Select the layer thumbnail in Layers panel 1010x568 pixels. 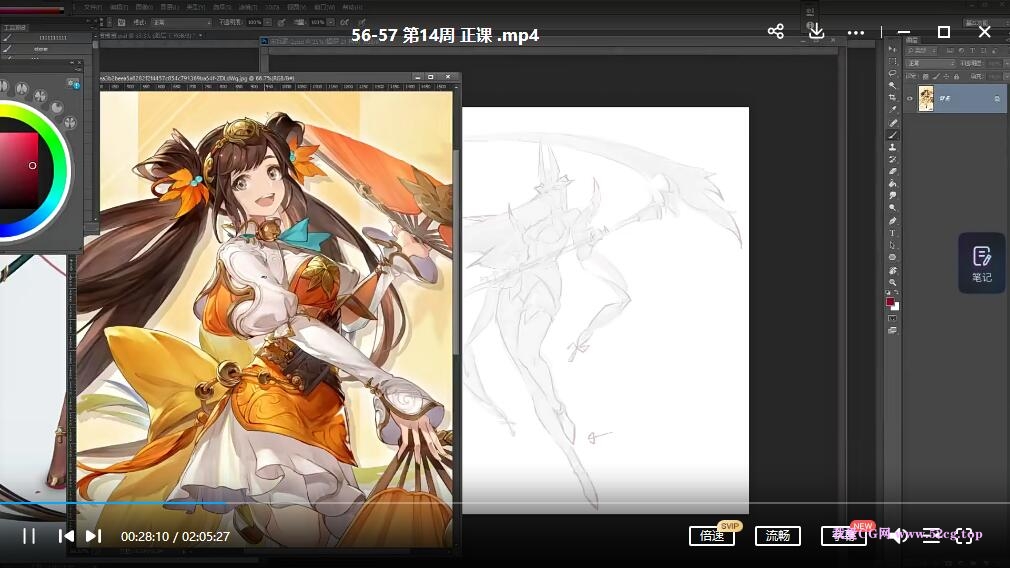click(926, 99)
